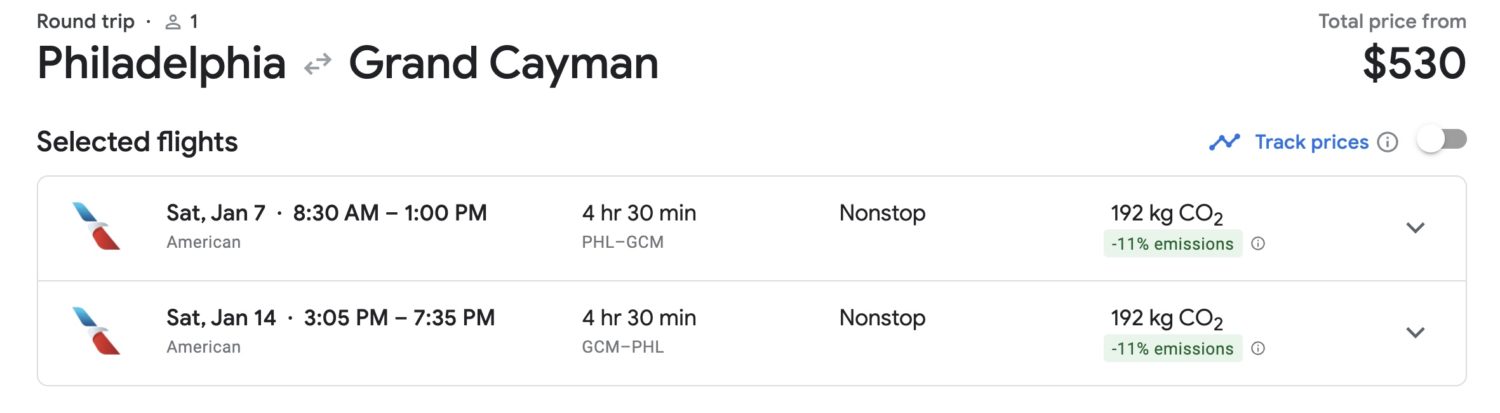Open emissions info icon for Jan 14 flight

[x=1258, y=348]
